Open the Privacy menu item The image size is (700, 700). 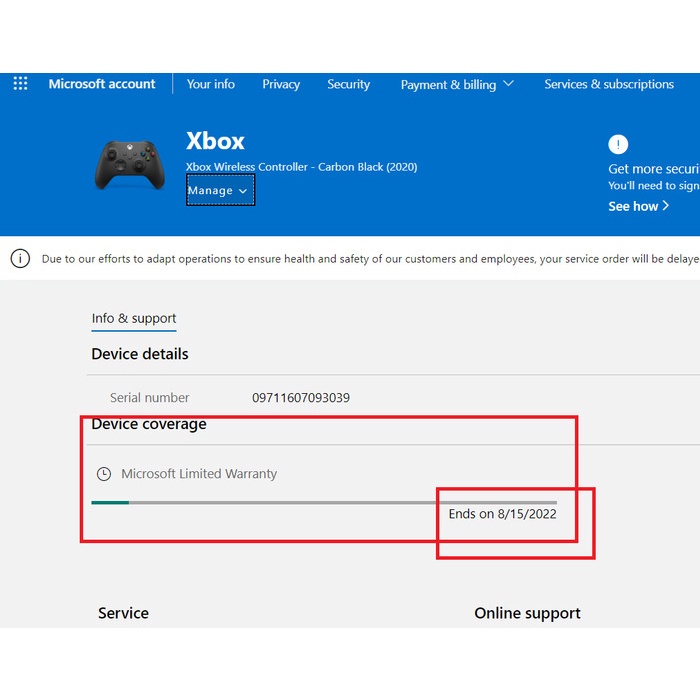pyautogui.click(x=281, y=84)
